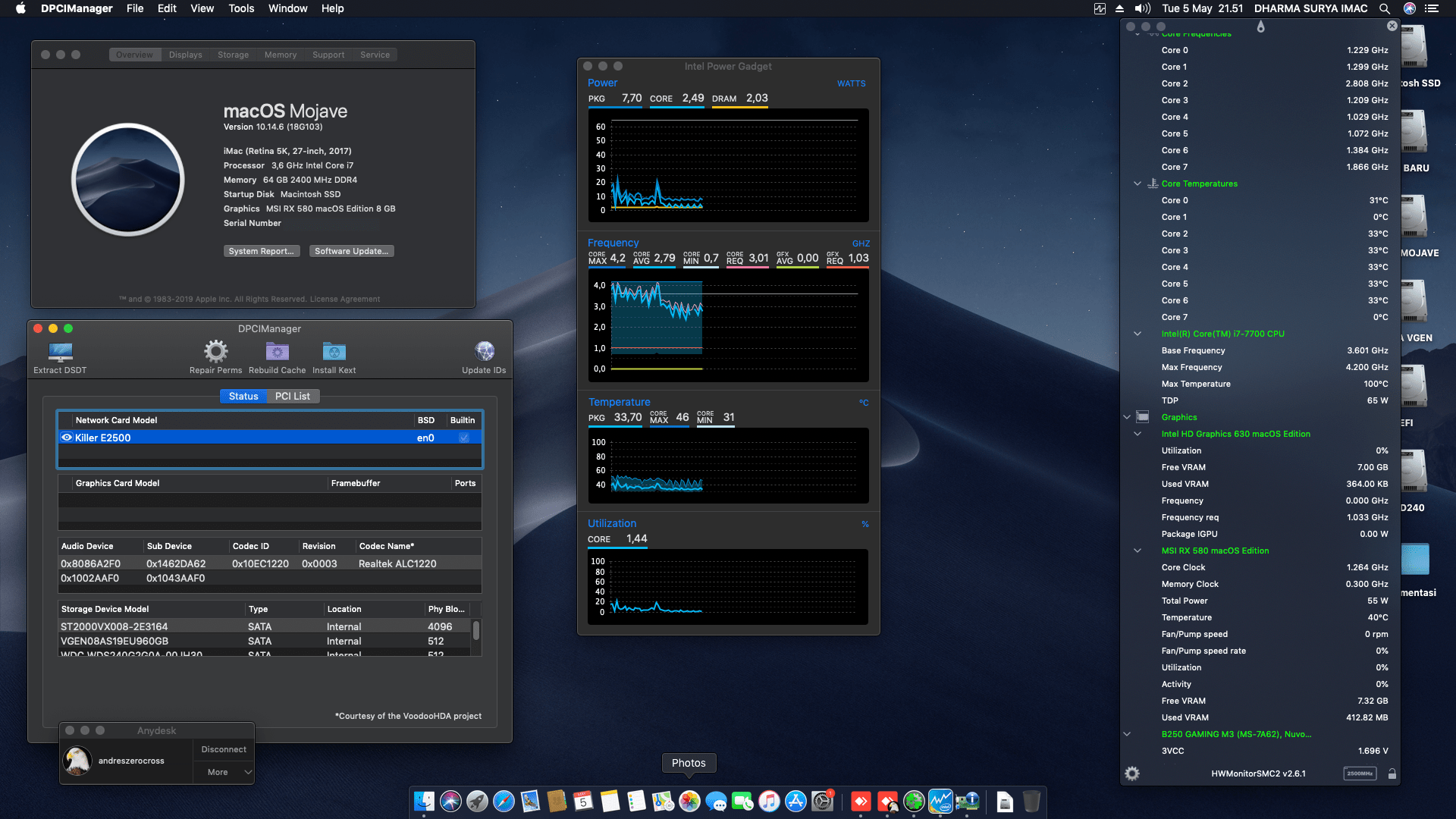Click the Support tab in About This Mac
Screen dimensions: 1456x819
[328, 55]
